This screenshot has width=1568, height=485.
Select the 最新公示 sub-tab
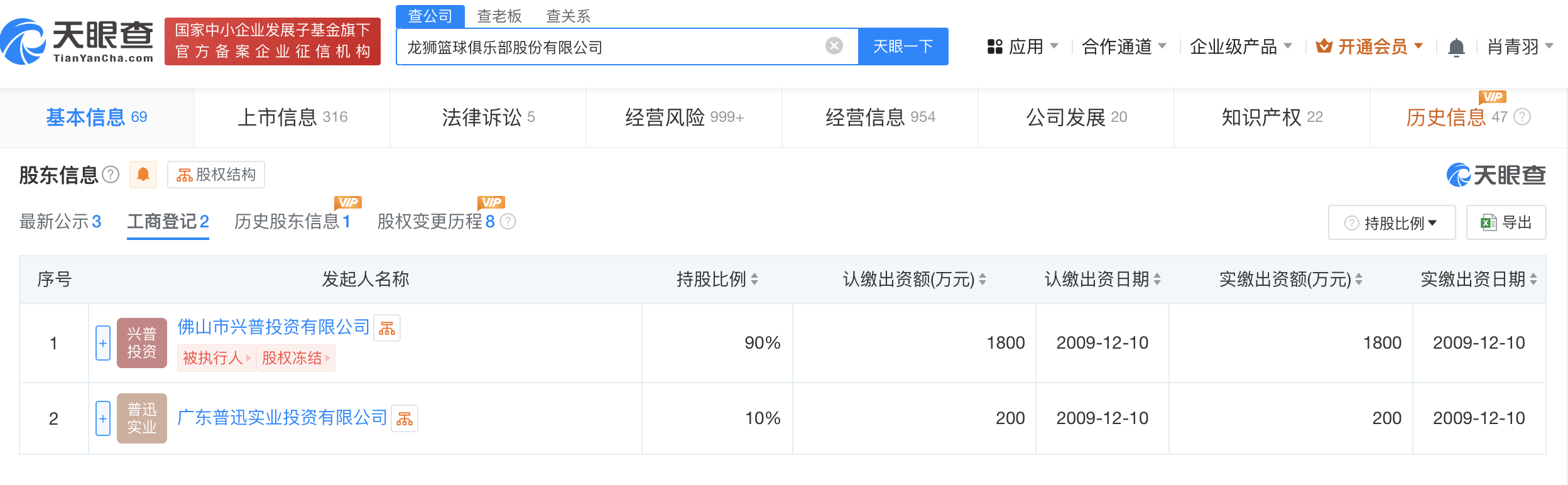coord(60,221)
